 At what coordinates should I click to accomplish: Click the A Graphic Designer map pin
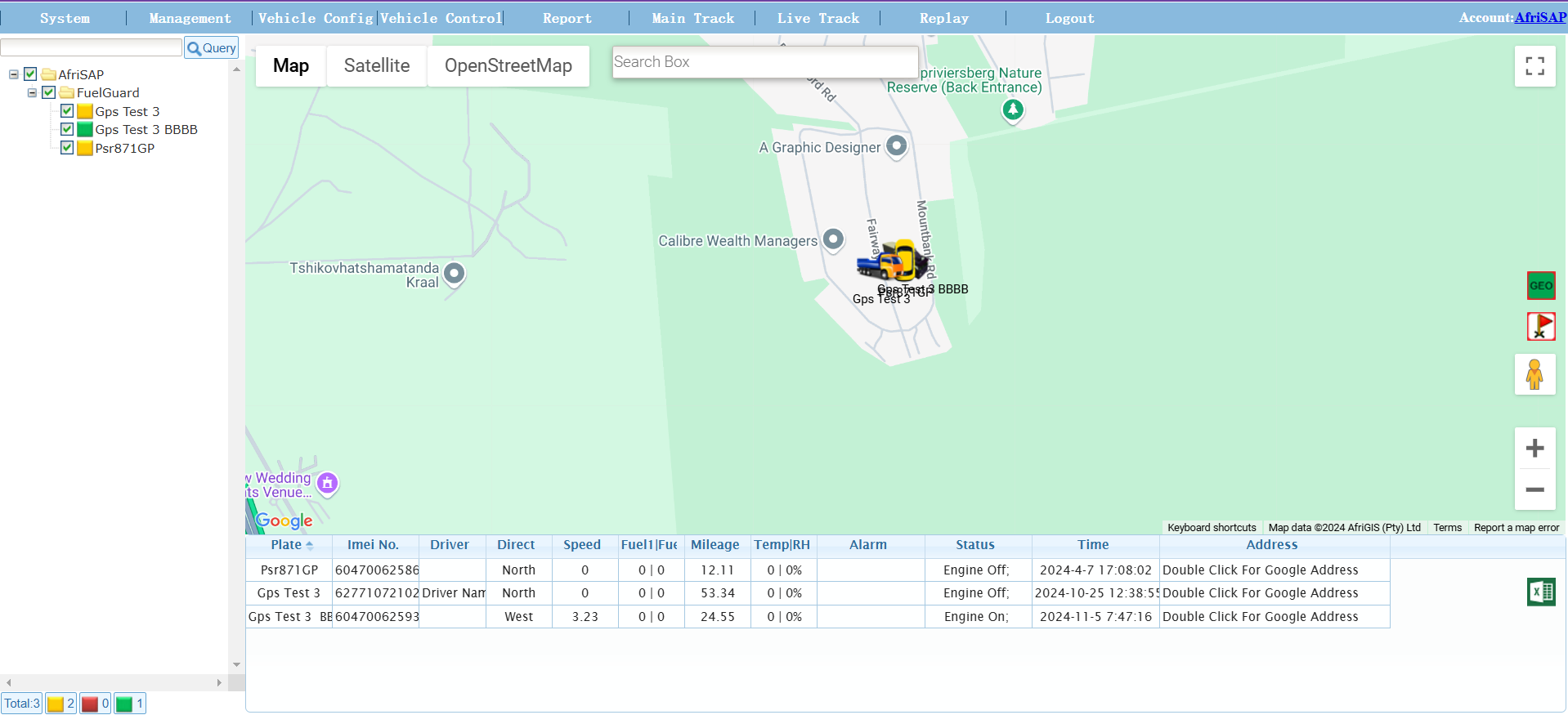tap(897, 147)
